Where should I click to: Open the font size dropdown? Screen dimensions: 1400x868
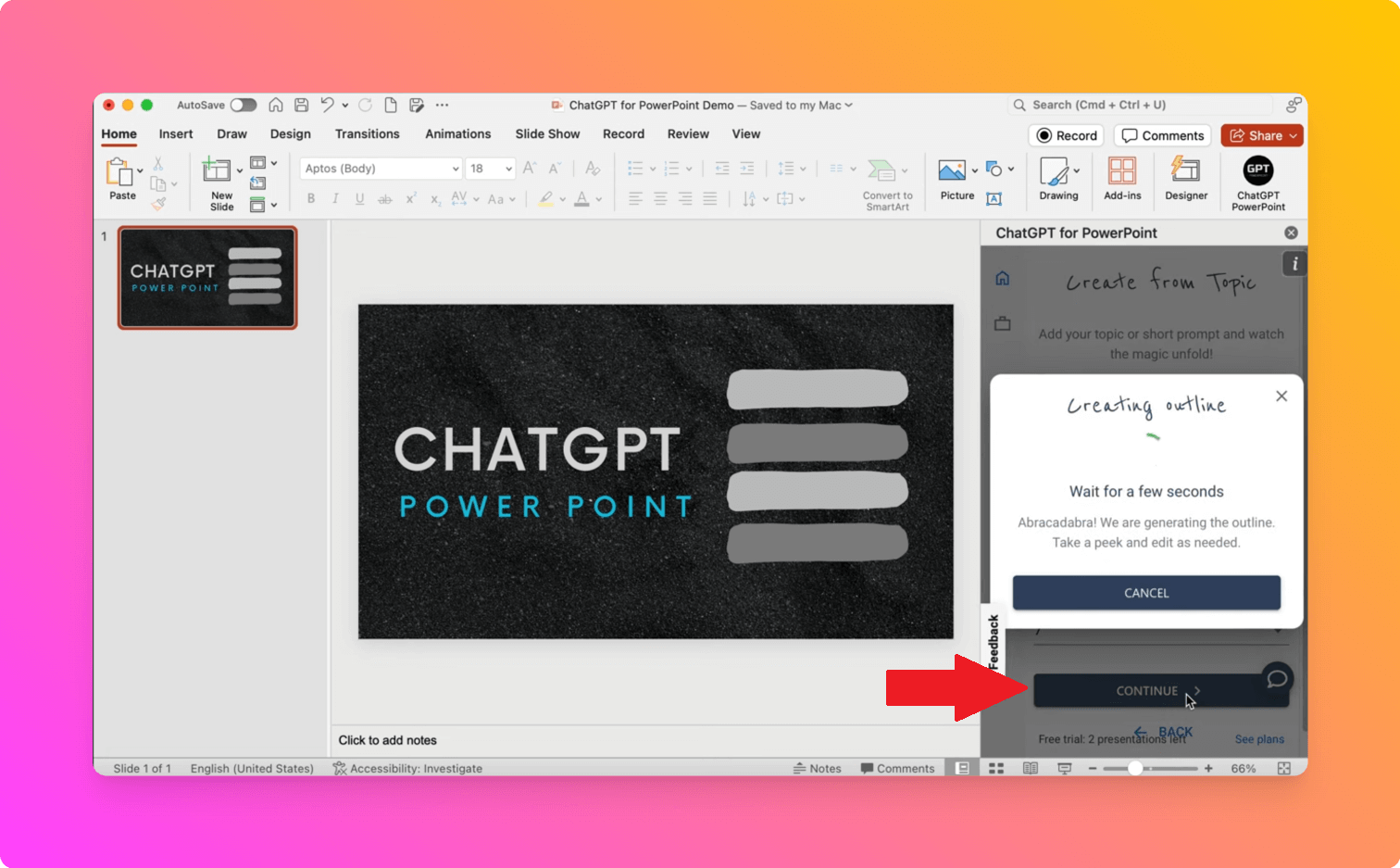pyautogui.click(x=506, y=168)
